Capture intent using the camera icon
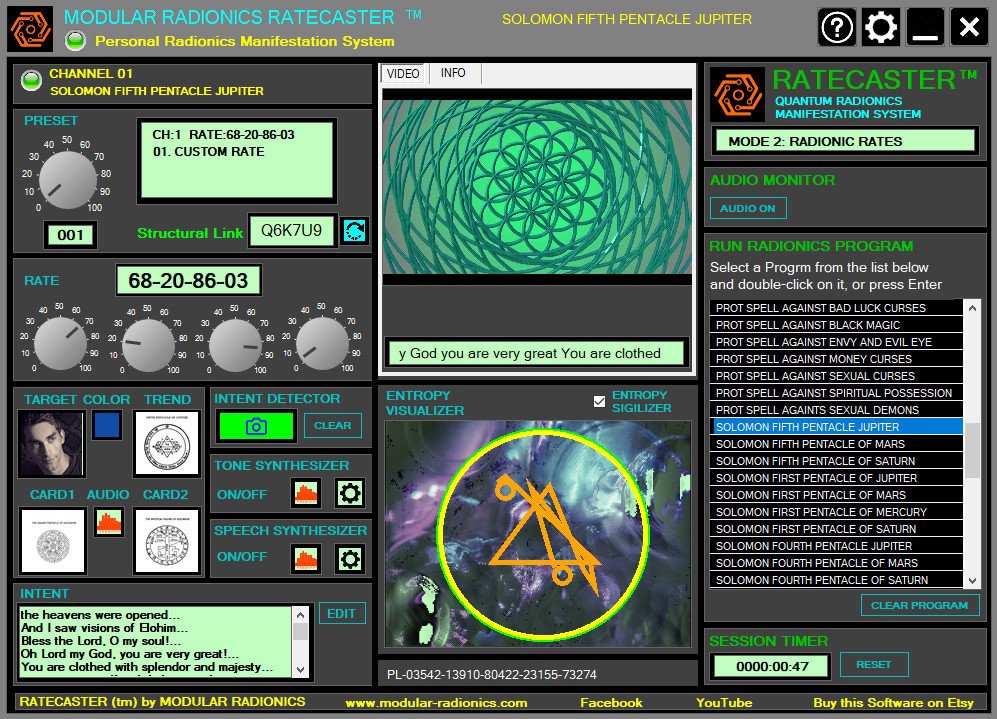This screenshot has height=719, width=997. coord(255,426)
